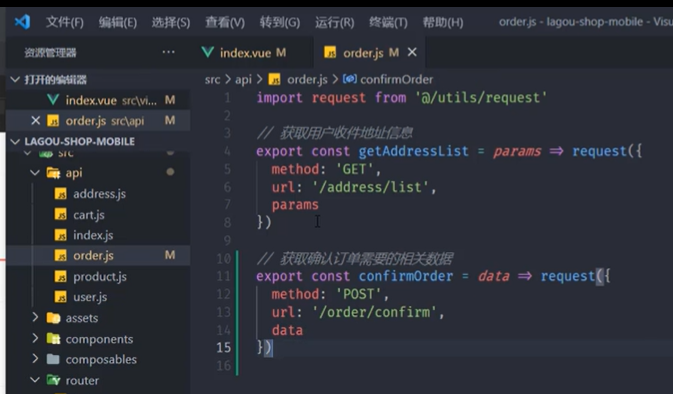The height and width of the screenshot is (394, 673).
Task: Click the data property on line 14
Action: 287,330
